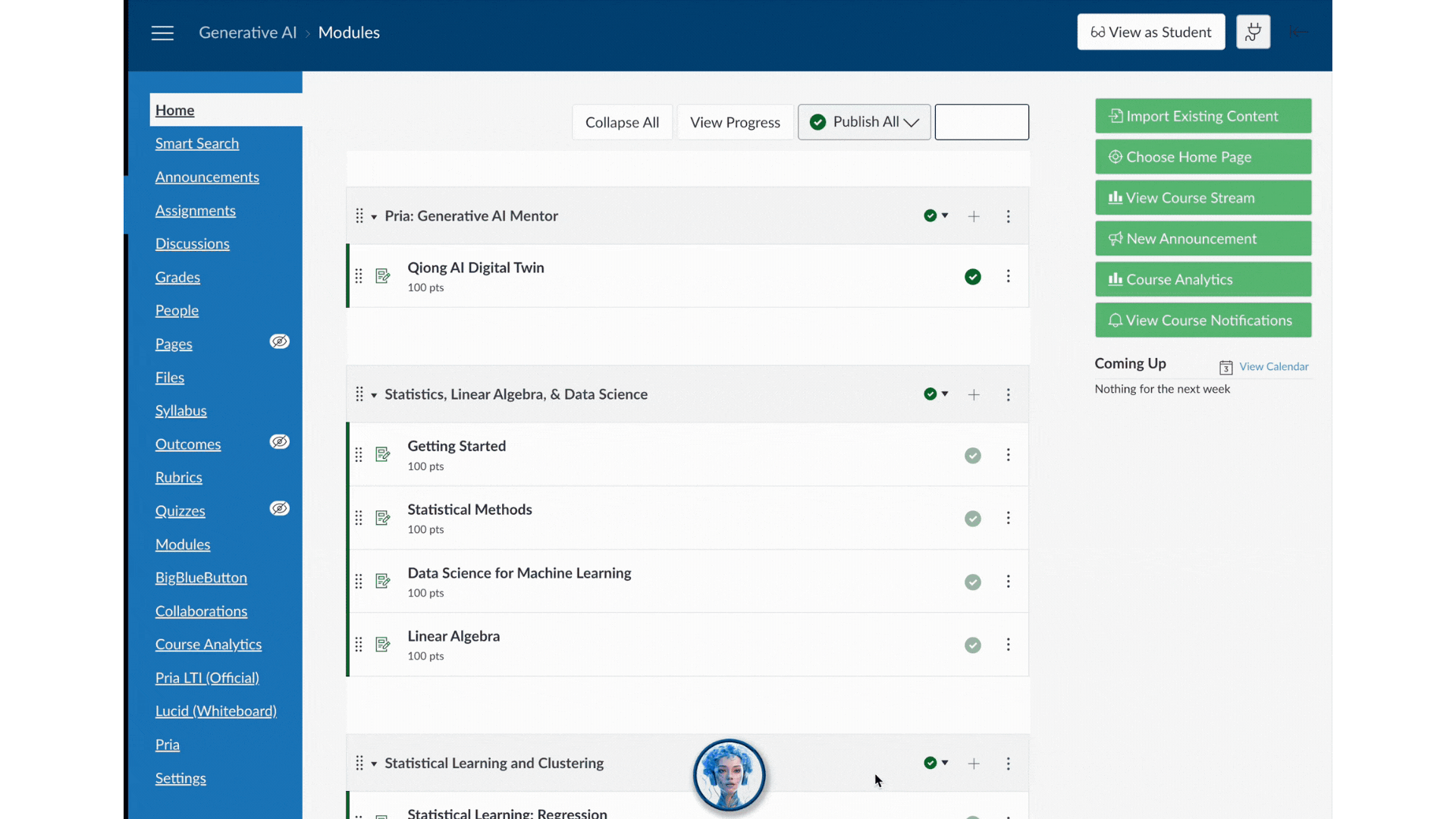Select Assignments in the course navigation

coord(196,211)
